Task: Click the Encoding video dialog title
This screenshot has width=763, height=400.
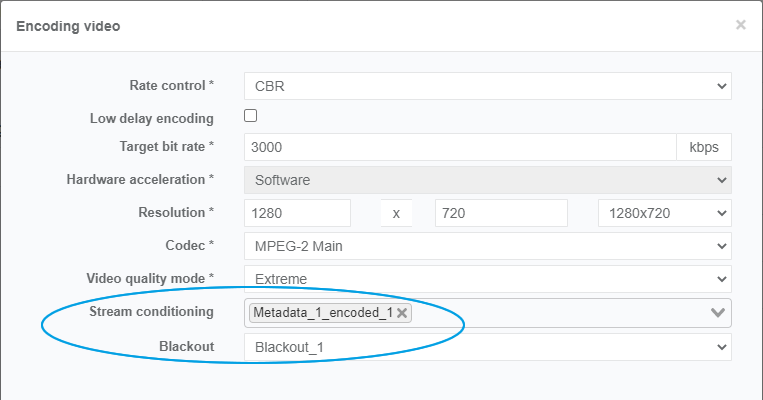Action: click(69, 26)
